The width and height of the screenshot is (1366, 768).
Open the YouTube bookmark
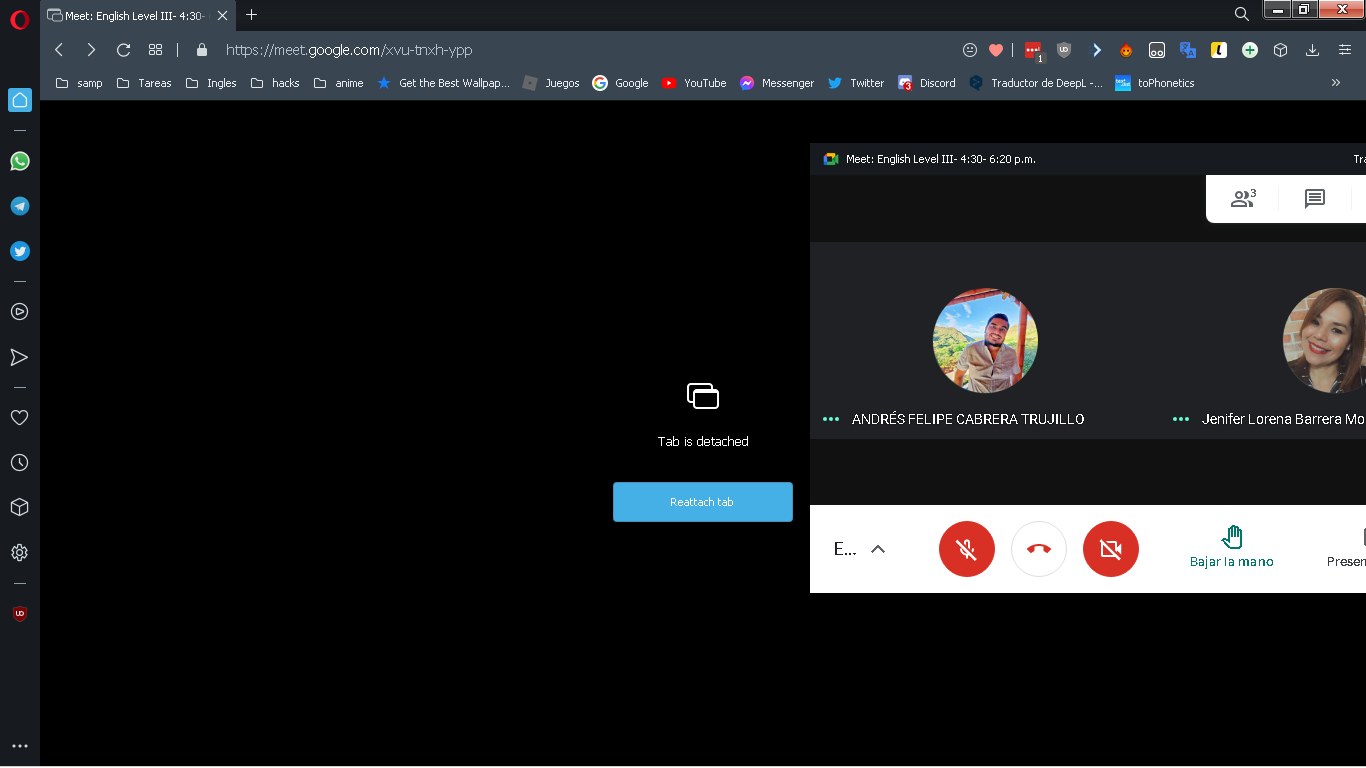click(x=694, y=83)
